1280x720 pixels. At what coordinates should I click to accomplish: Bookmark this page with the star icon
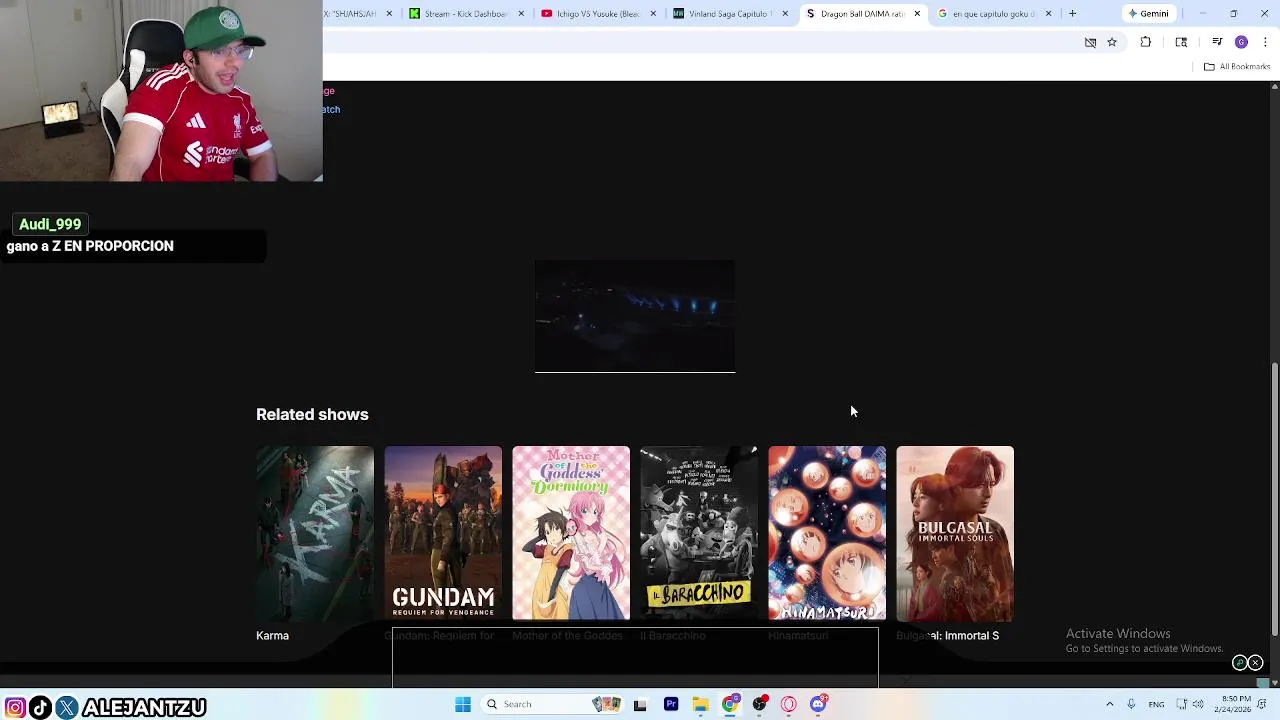coord(1112,42)
